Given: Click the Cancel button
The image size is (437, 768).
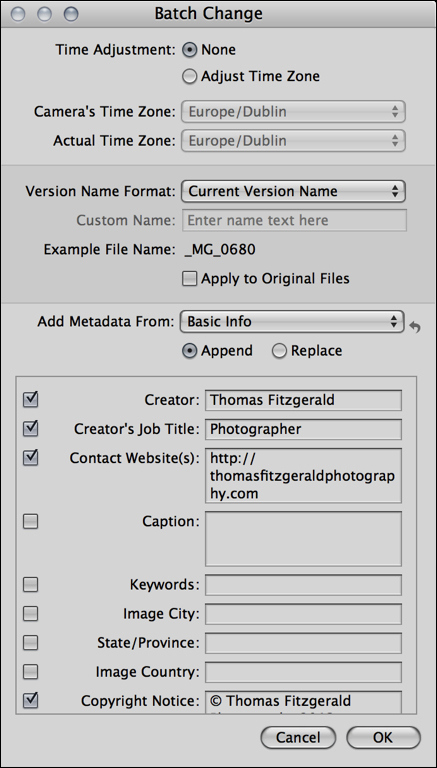Looking at the screenshot, I should [298, 738].
